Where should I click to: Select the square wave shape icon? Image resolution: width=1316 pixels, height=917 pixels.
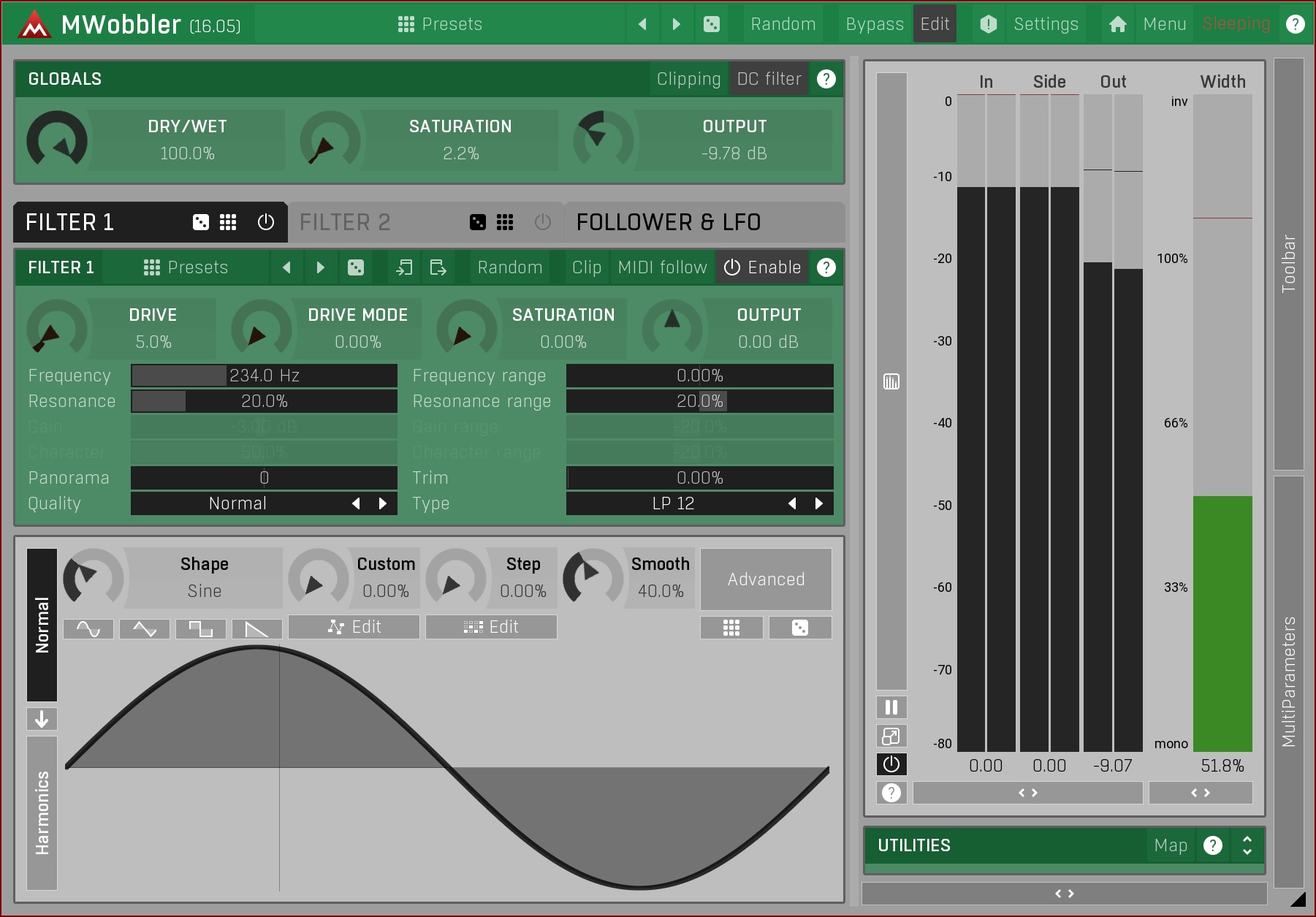pos(201,628)
